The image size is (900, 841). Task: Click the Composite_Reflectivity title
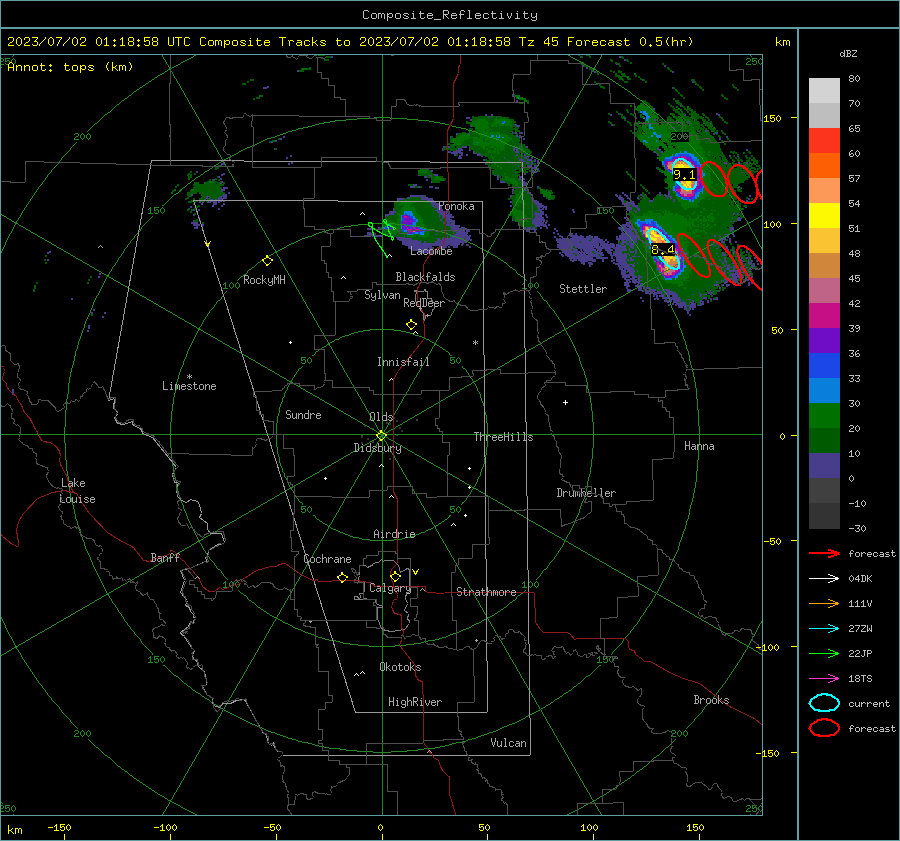(450, 15)
